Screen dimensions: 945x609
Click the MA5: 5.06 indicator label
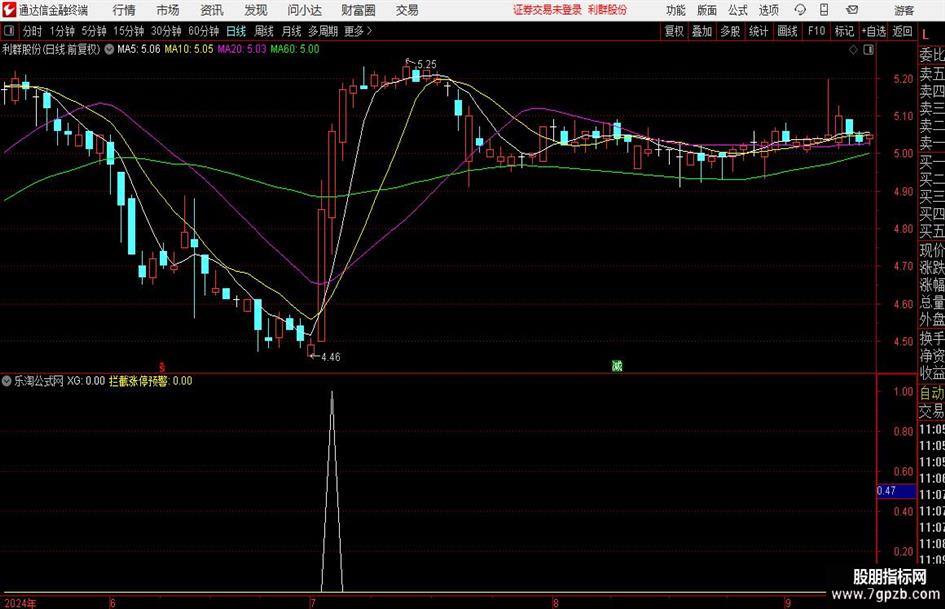(x=139, y=49)
